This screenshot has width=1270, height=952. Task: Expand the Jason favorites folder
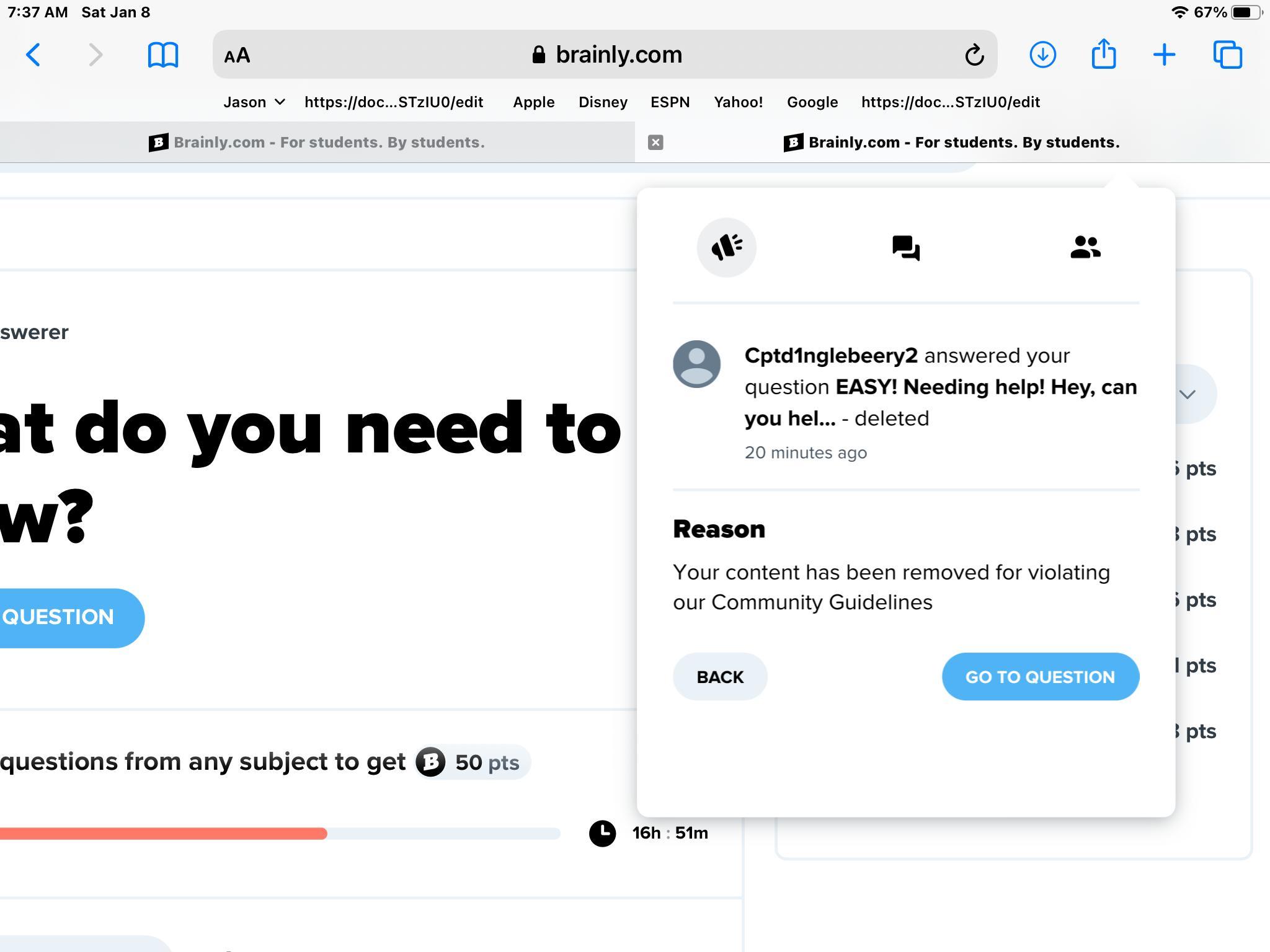pyautogui.click(x=254, y=102)
